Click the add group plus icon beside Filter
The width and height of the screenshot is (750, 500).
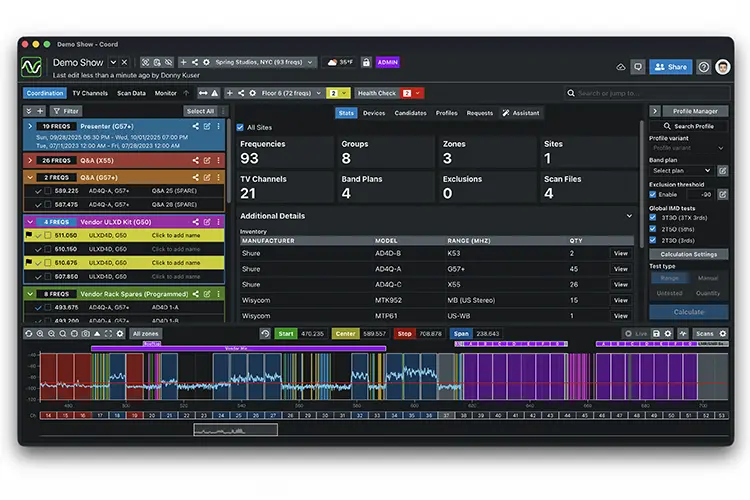(x=40, y=111)
